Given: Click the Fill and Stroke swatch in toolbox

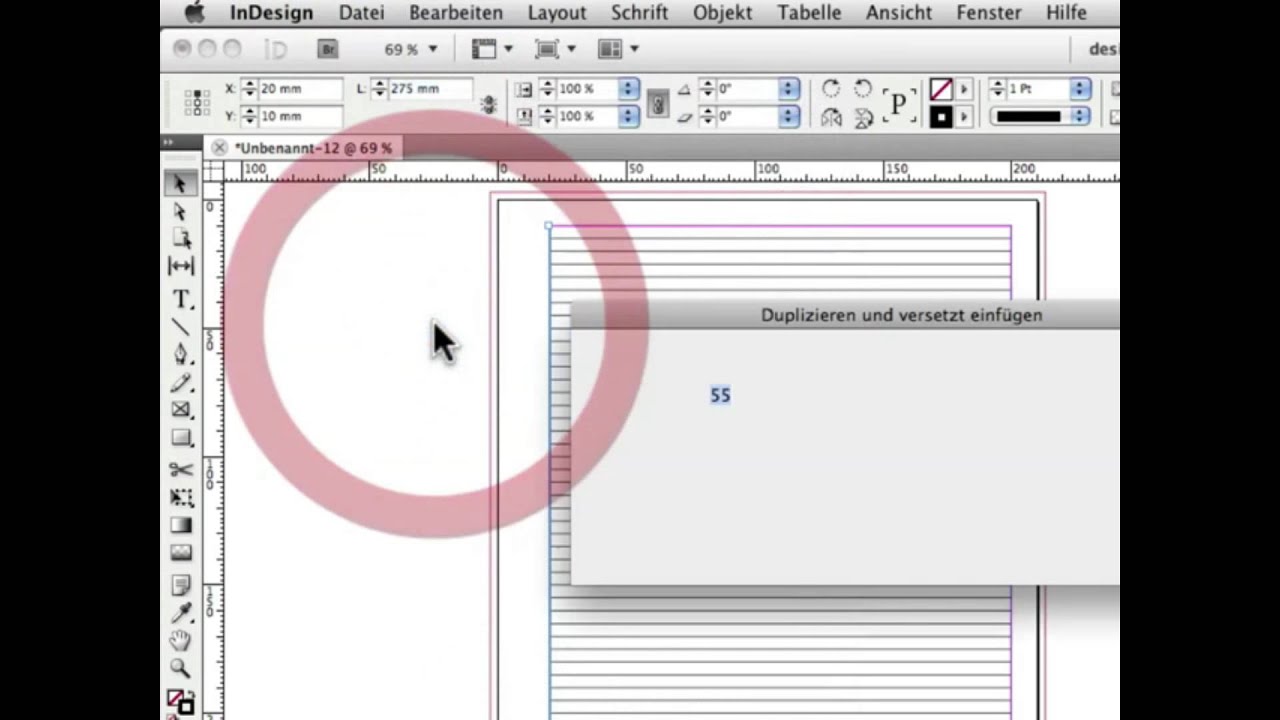Looking at the screenshot, I should click(x=181, y=702).
